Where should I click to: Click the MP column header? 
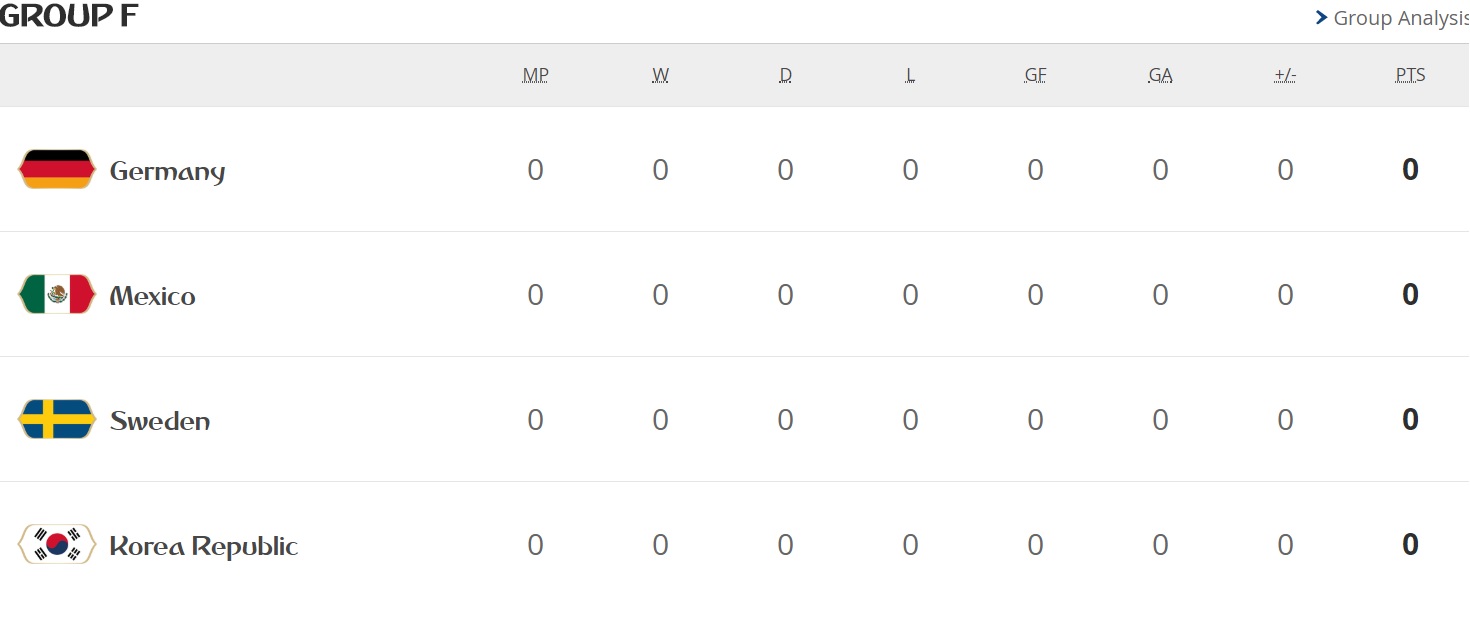536,75
